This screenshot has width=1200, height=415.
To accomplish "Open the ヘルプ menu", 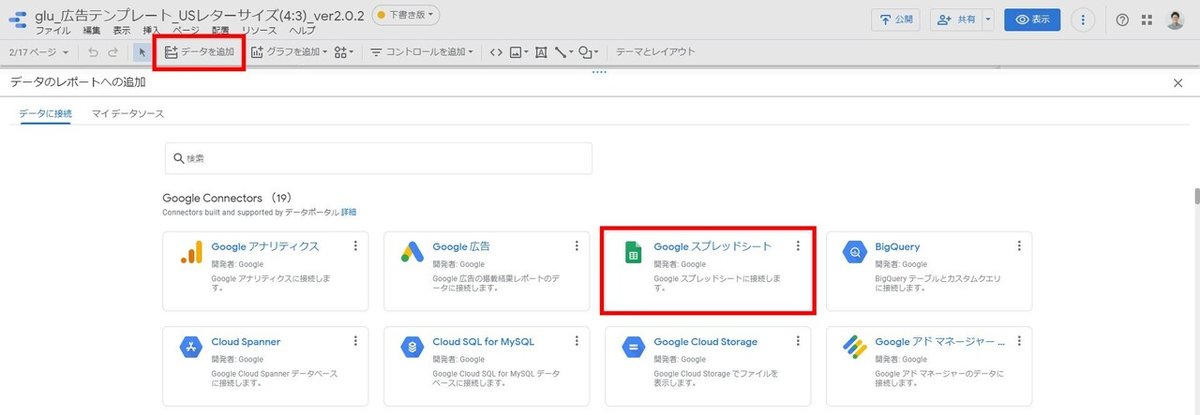I will (302, 31).
